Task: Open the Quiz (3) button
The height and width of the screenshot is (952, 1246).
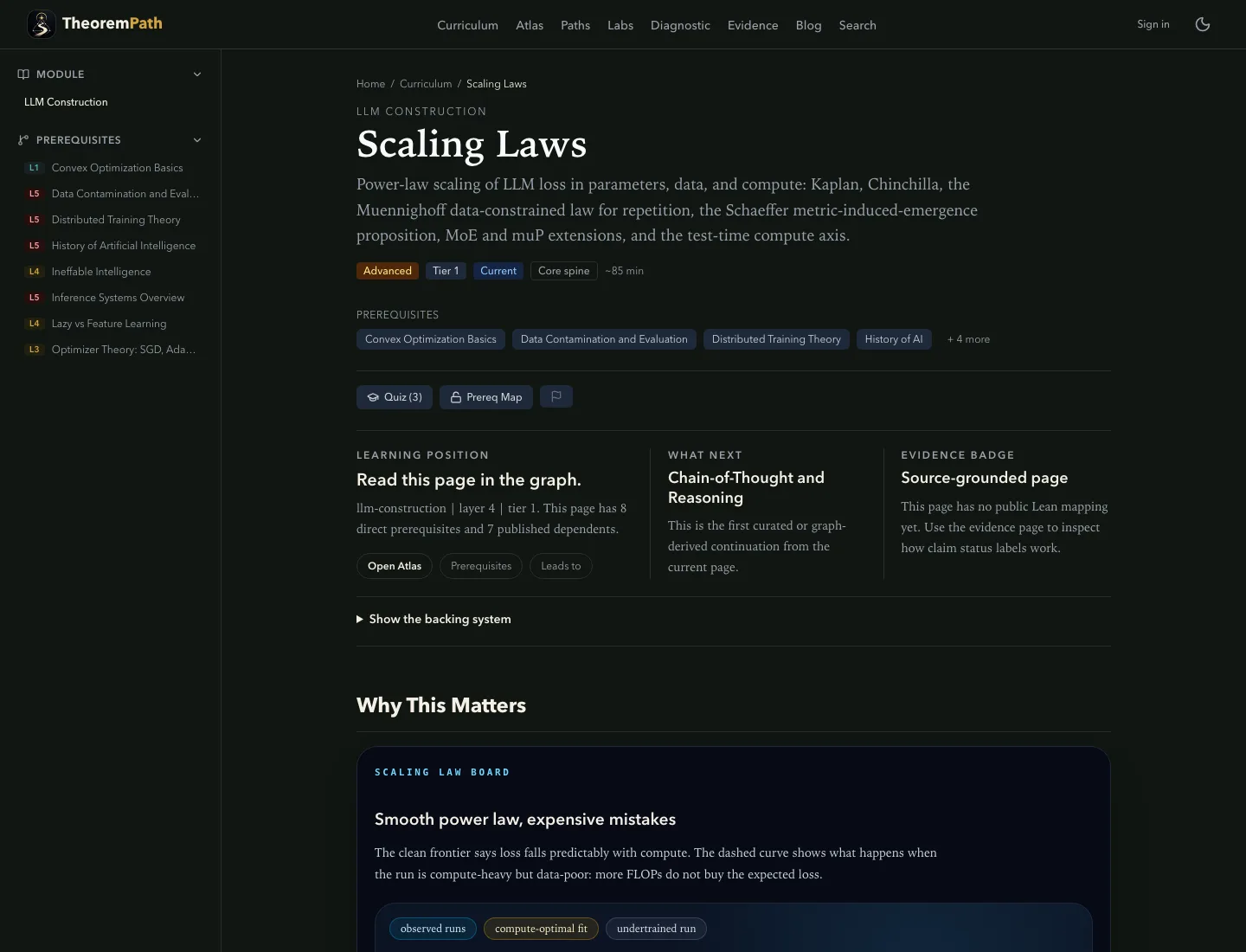Action: click(x=395, y=397)
